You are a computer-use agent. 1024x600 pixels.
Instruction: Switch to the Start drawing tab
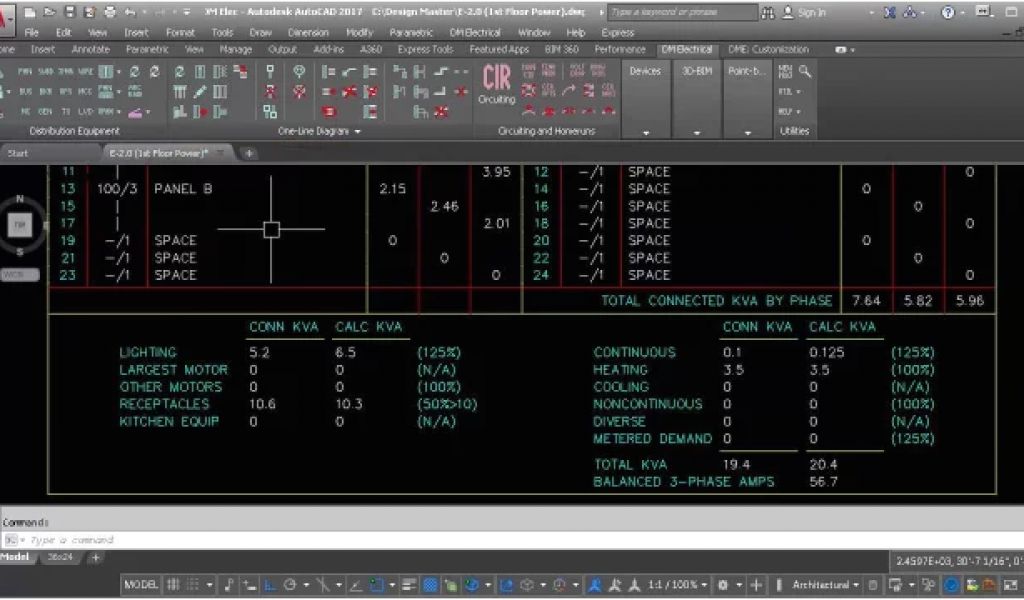18,153
